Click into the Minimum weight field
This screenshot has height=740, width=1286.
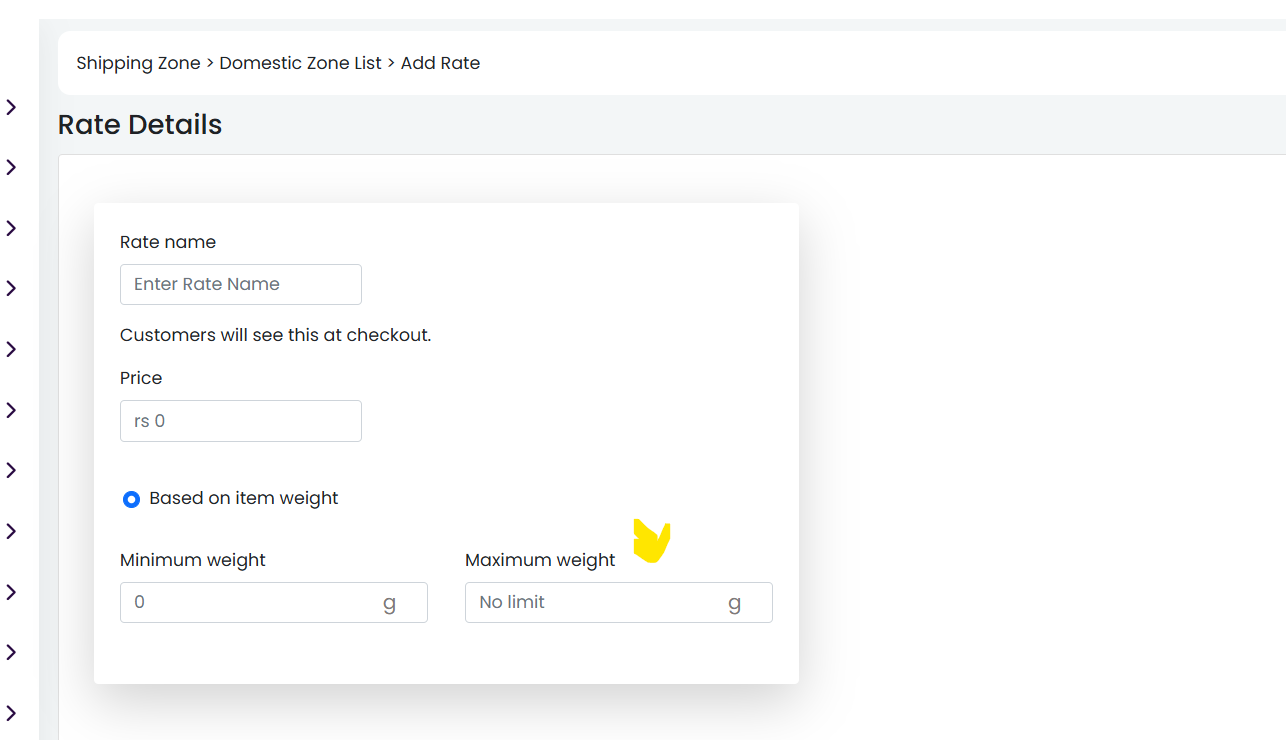274,603
